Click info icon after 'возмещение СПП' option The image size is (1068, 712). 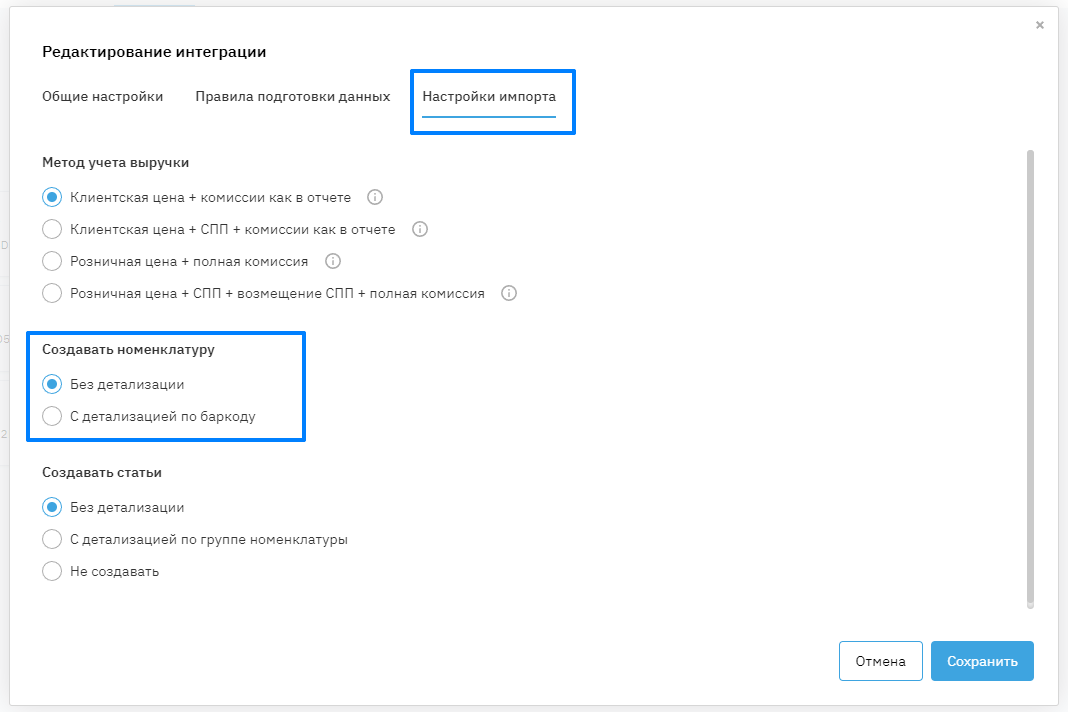point(509,294)
